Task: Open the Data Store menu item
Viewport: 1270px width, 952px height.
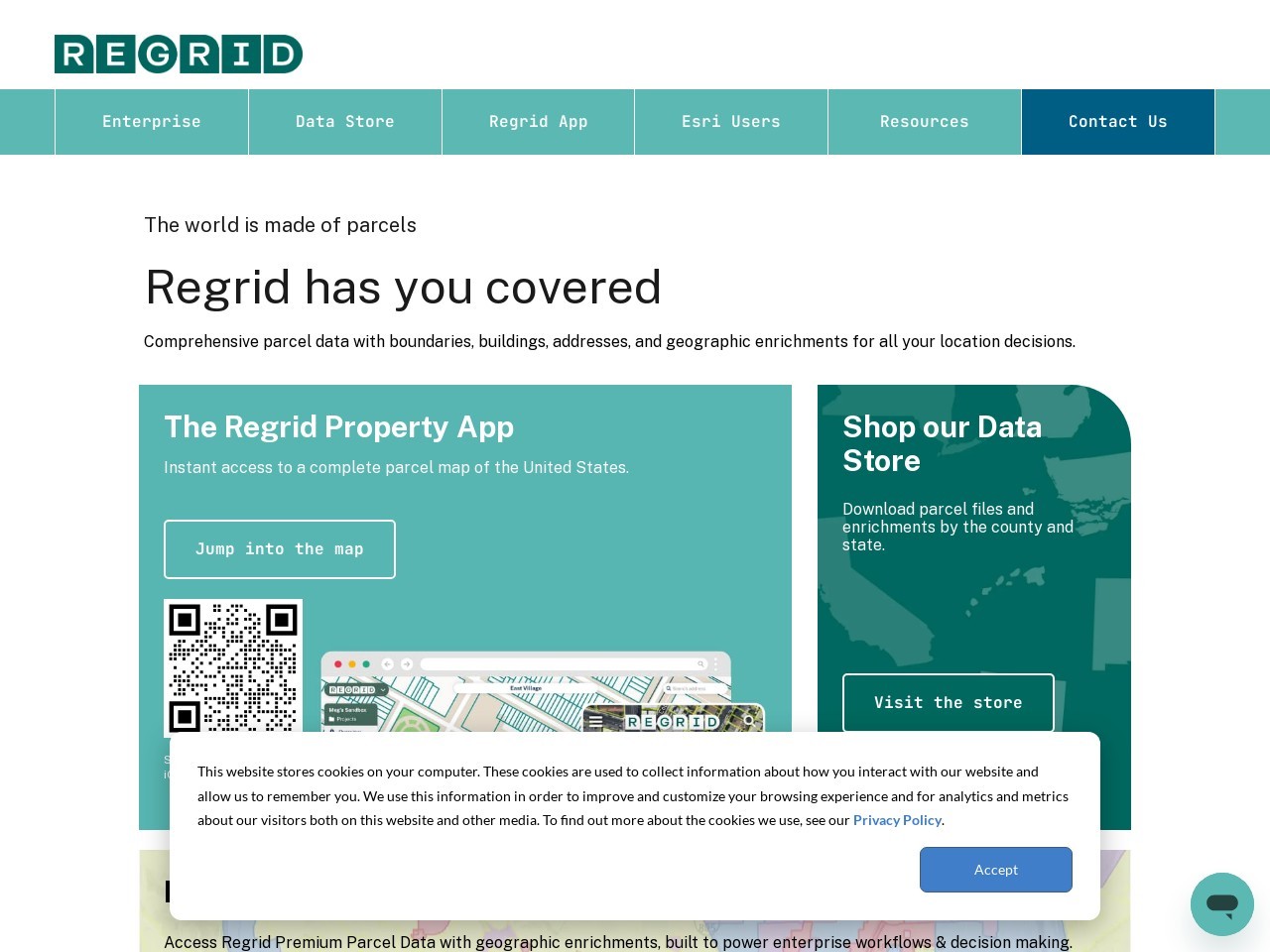Action: click(345, 122)
